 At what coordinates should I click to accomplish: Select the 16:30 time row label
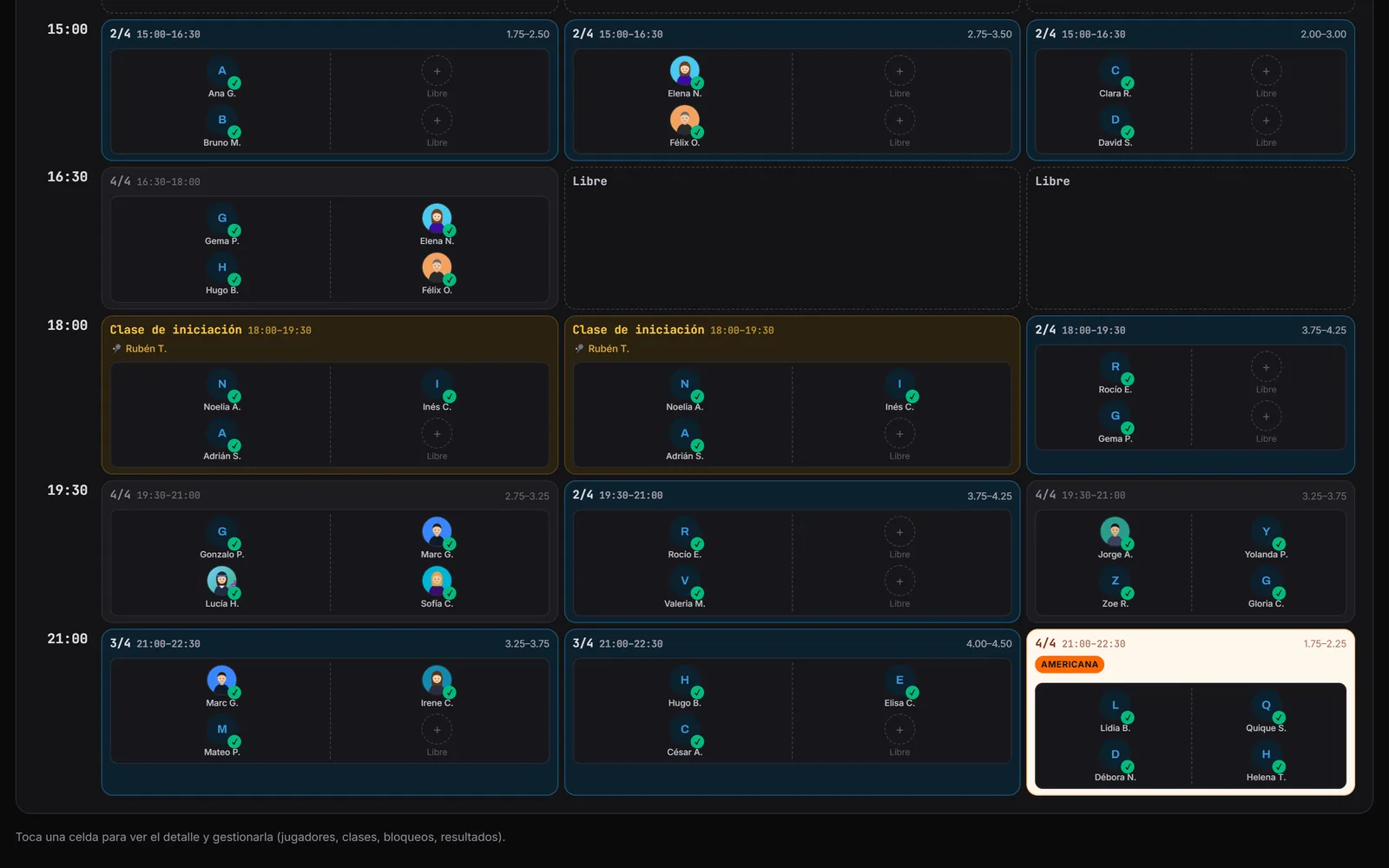[68, 177]
